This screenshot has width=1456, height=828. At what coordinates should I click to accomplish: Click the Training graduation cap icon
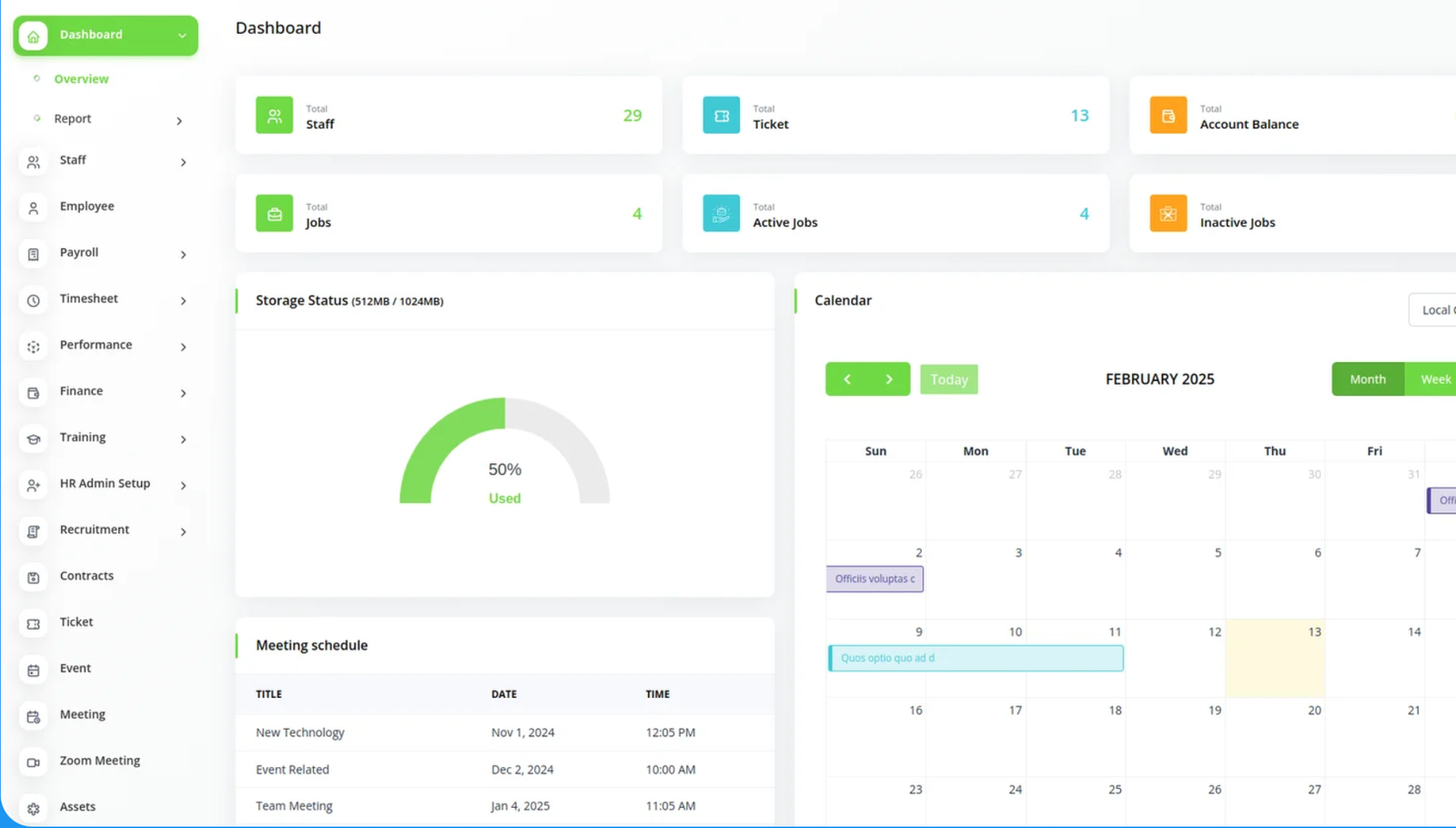34,439
